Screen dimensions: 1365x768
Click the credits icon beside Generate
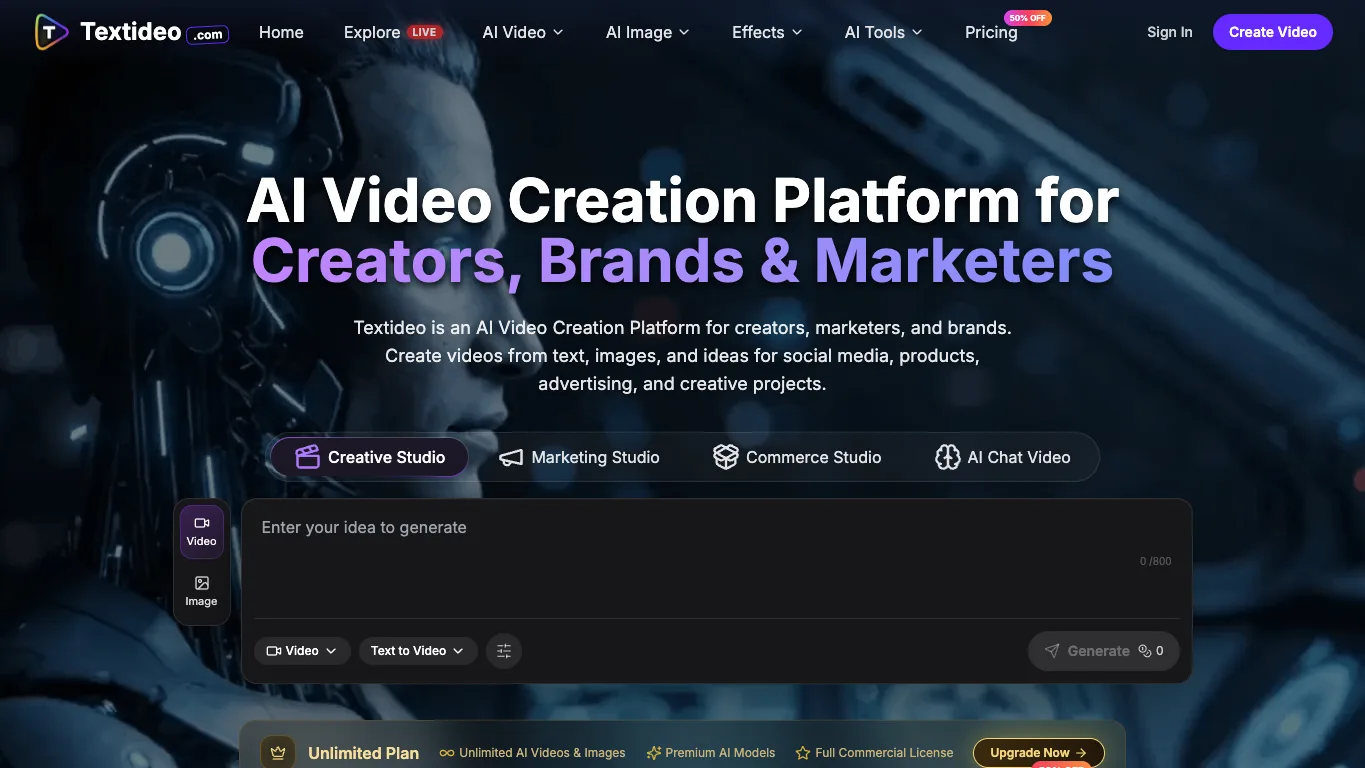[1145, 651]
